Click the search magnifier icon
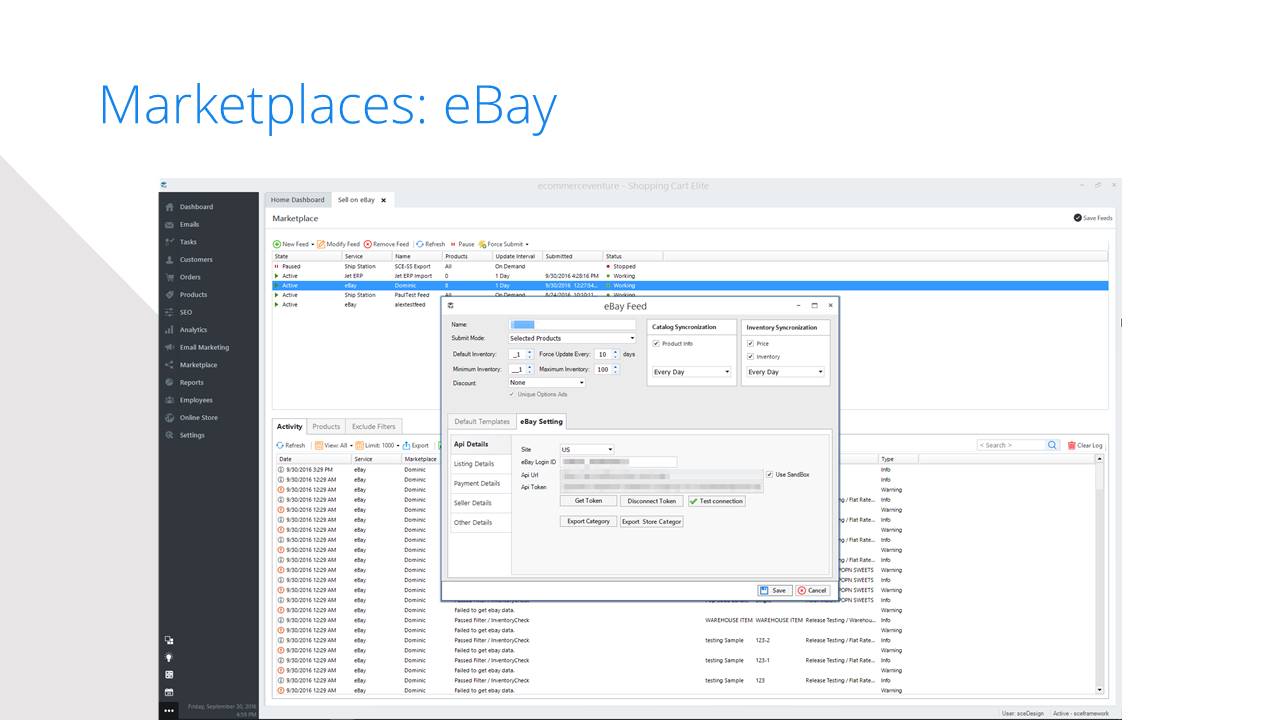The width and height of the screenshot is (1280, 720). [1052, 445]
